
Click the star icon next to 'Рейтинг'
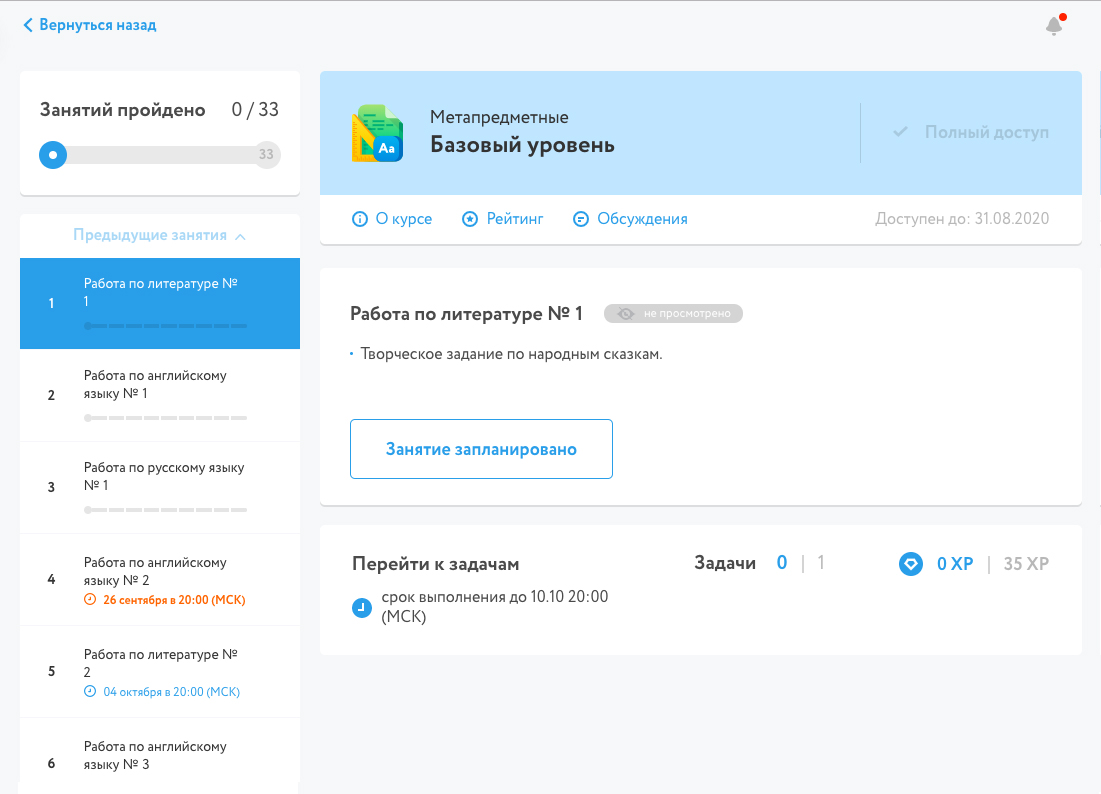(x=470, y=219)
